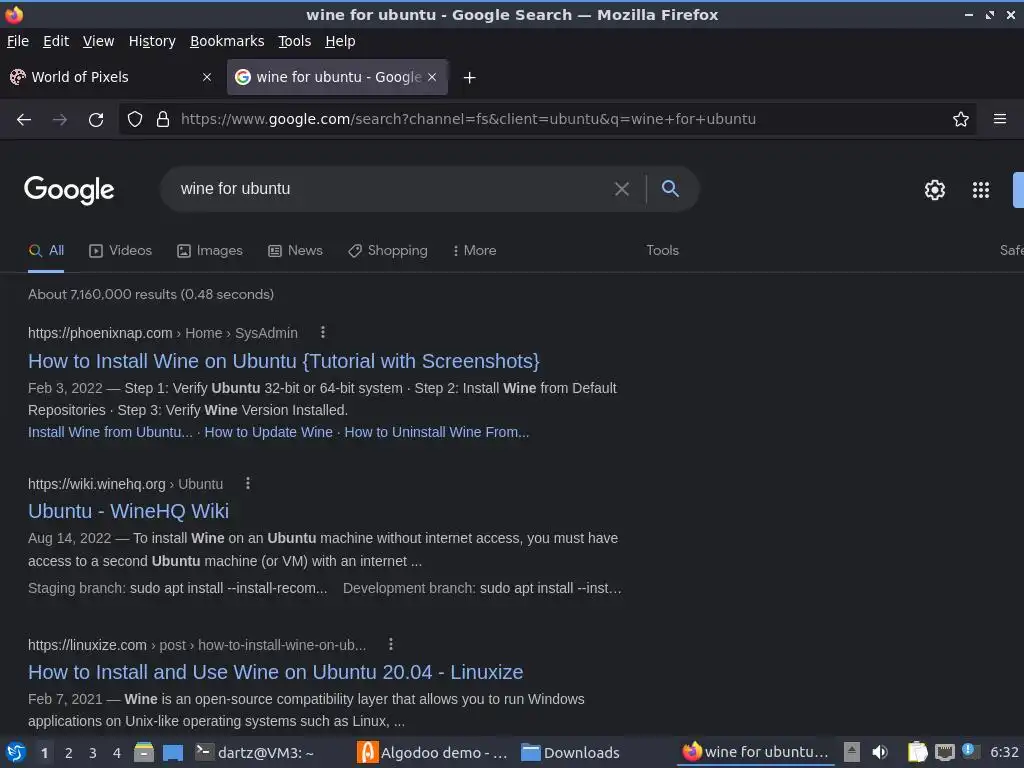
Task: Reload the current page
Action: 96,120
